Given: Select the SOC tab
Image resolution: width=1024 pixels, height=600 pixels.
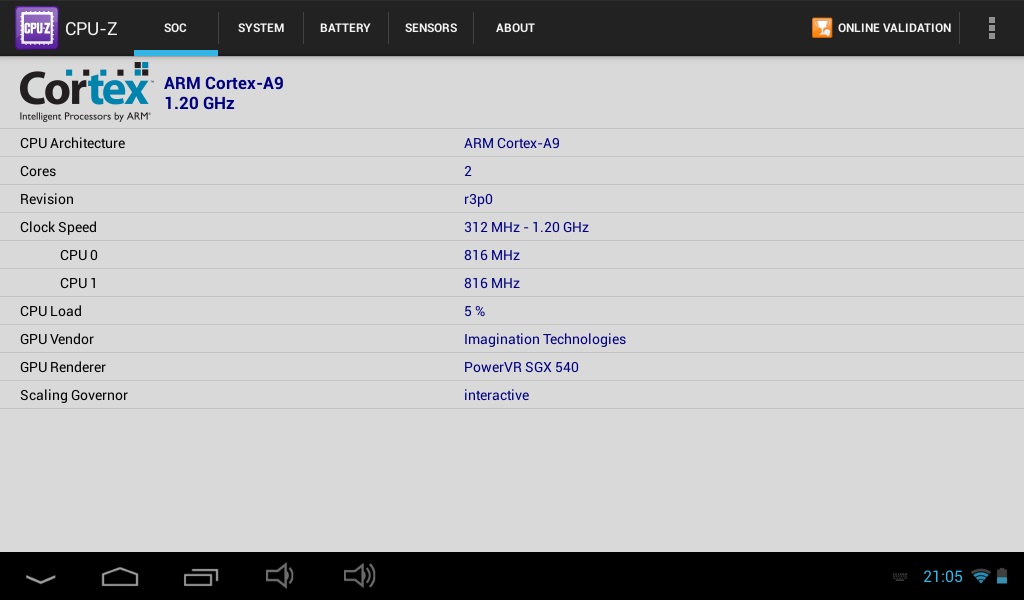Looking at the screenshot, I should [175, 28].
